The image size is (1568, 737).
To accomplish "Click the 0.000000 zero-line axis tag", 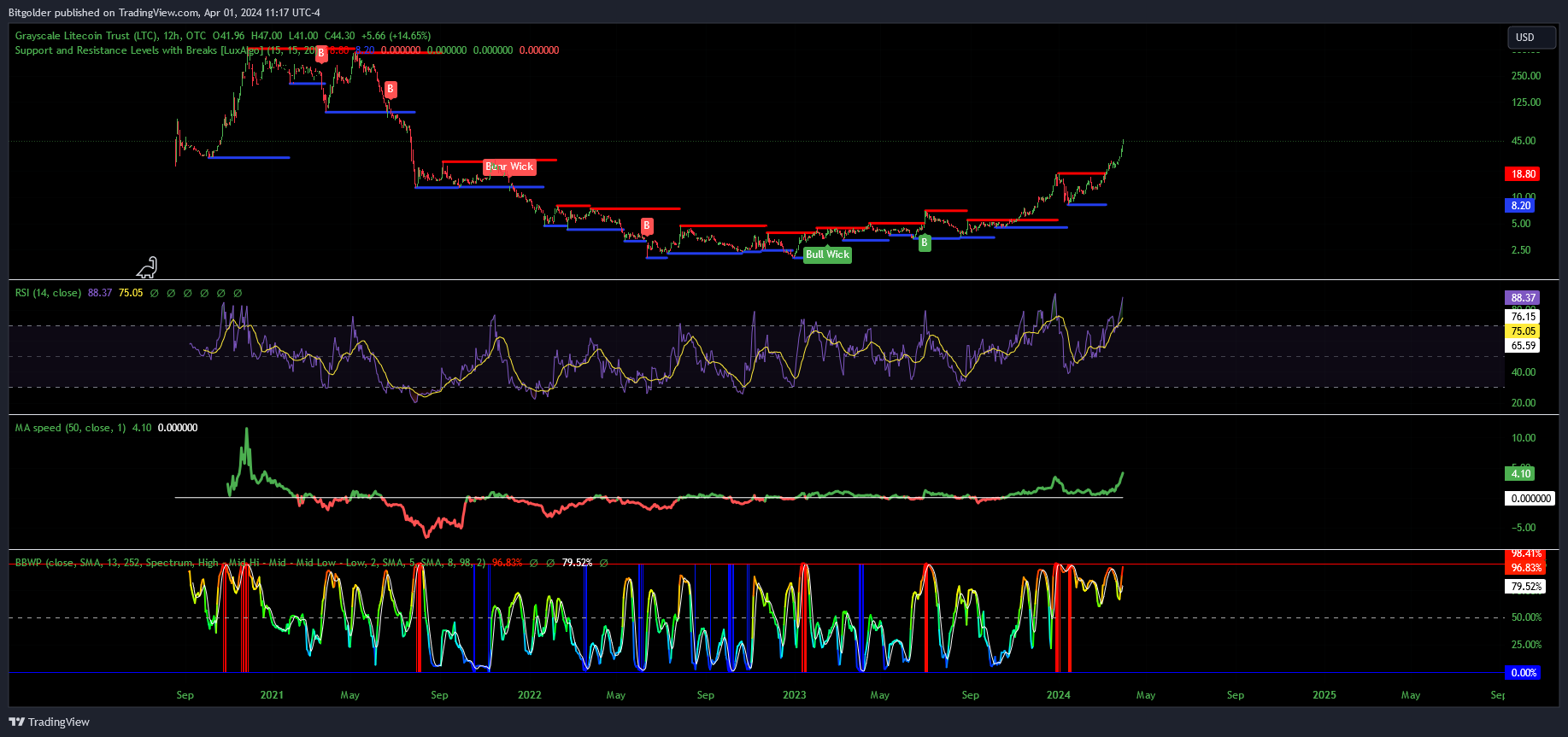I will tap(1530, 499).
